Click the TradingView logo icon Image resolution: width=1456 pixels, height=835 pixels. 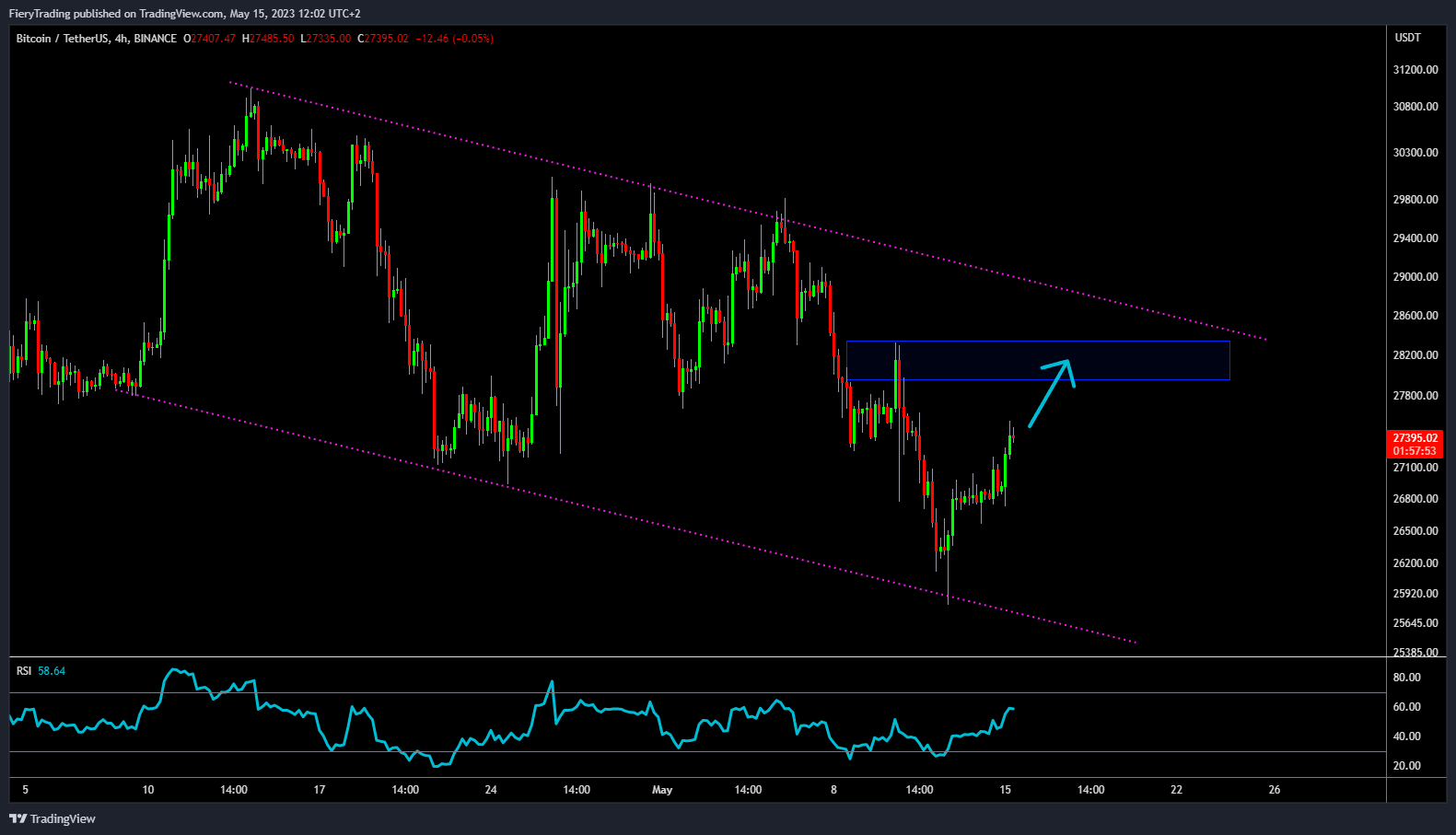pos(17,818)
